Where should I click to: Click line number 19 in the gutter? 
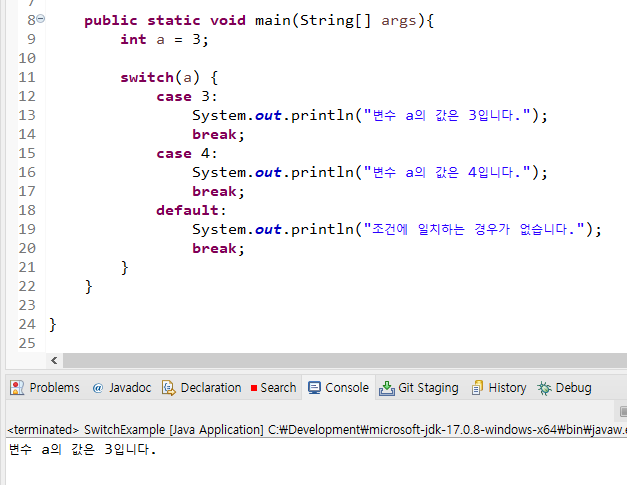(27, 229)
